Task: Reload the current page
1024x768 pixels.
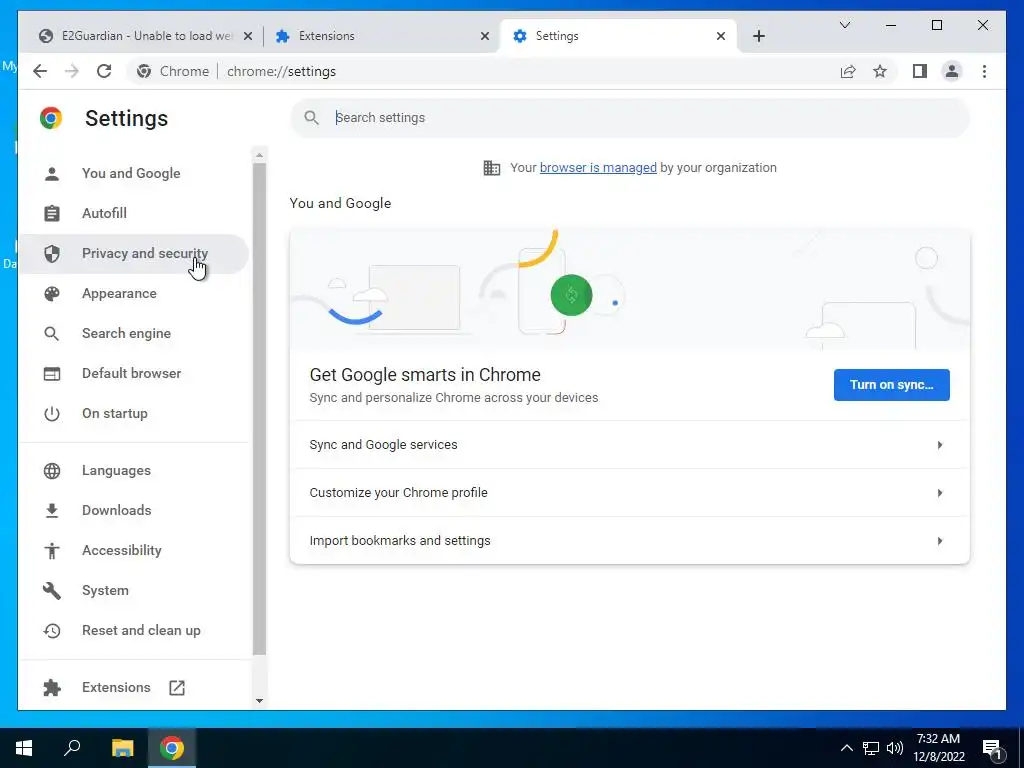Action: (x=104, y=71)
